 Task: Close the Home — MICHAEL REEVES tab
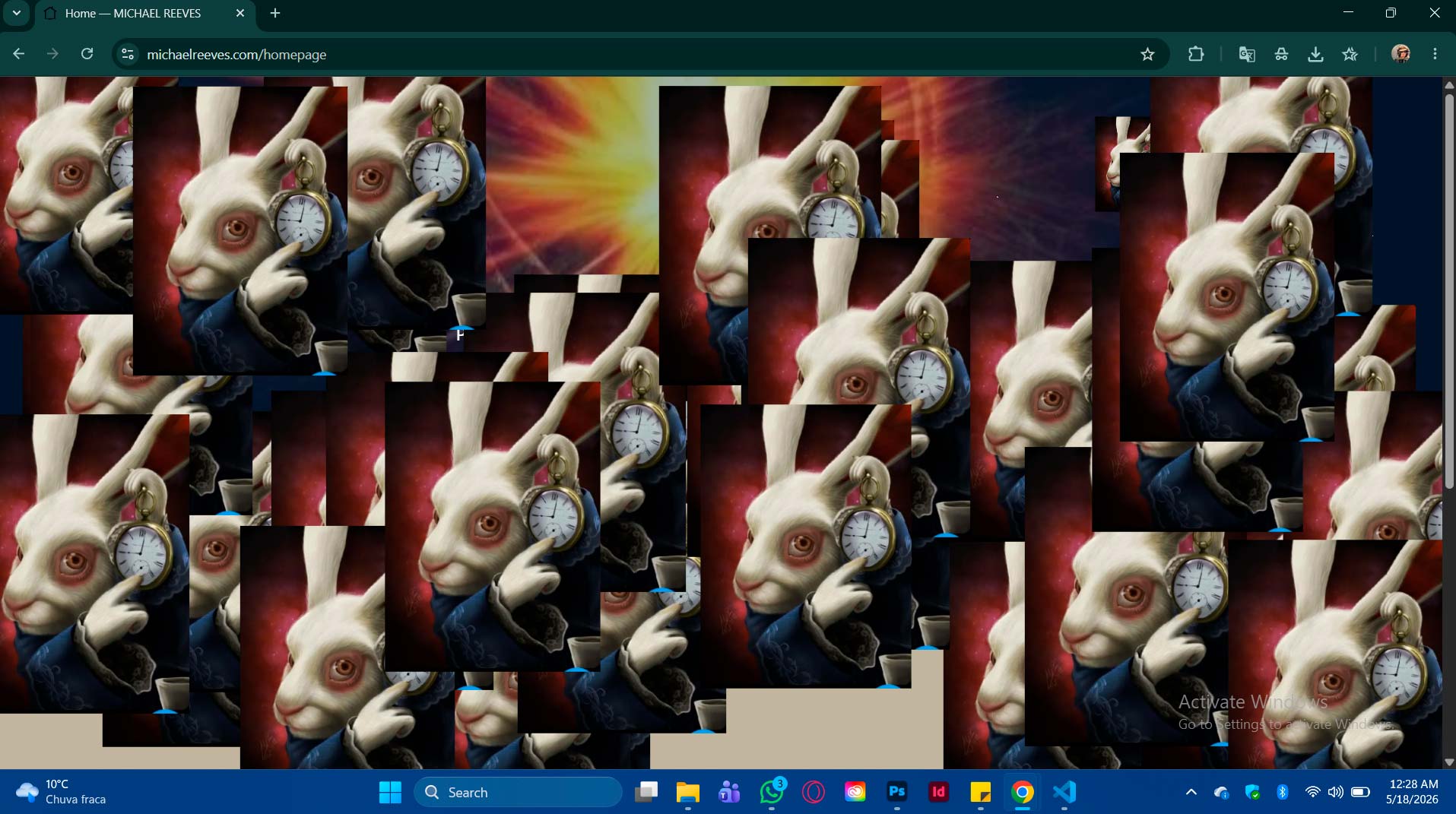pos(240,14)
